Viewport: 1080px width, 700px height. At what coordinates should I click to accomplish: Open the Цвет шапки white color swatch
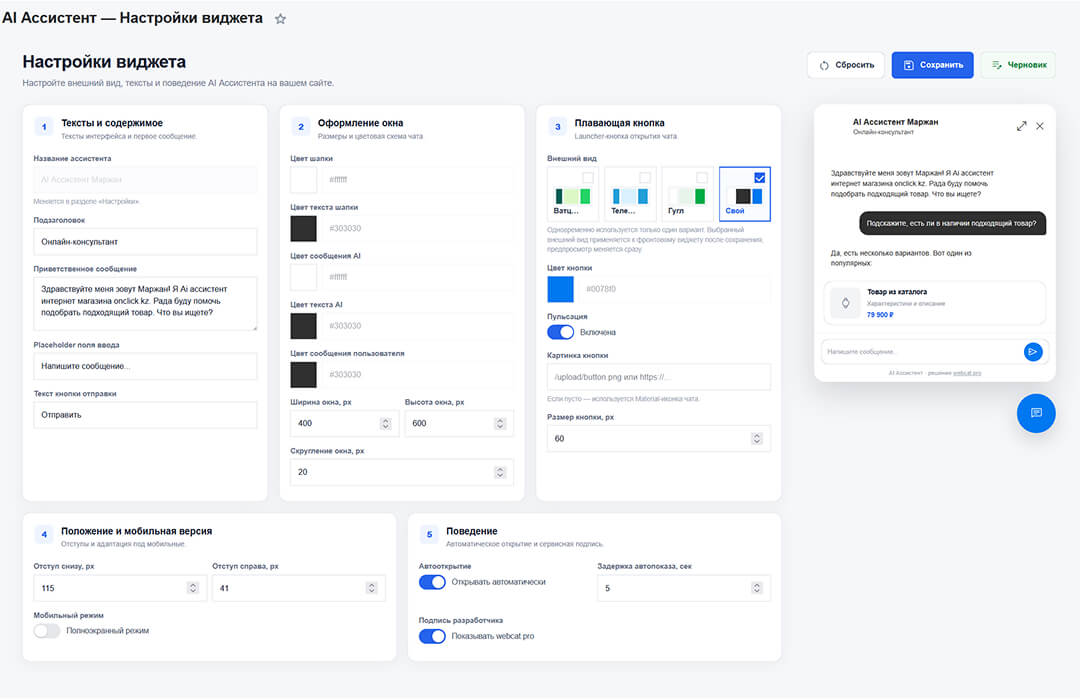pos(303,180)
